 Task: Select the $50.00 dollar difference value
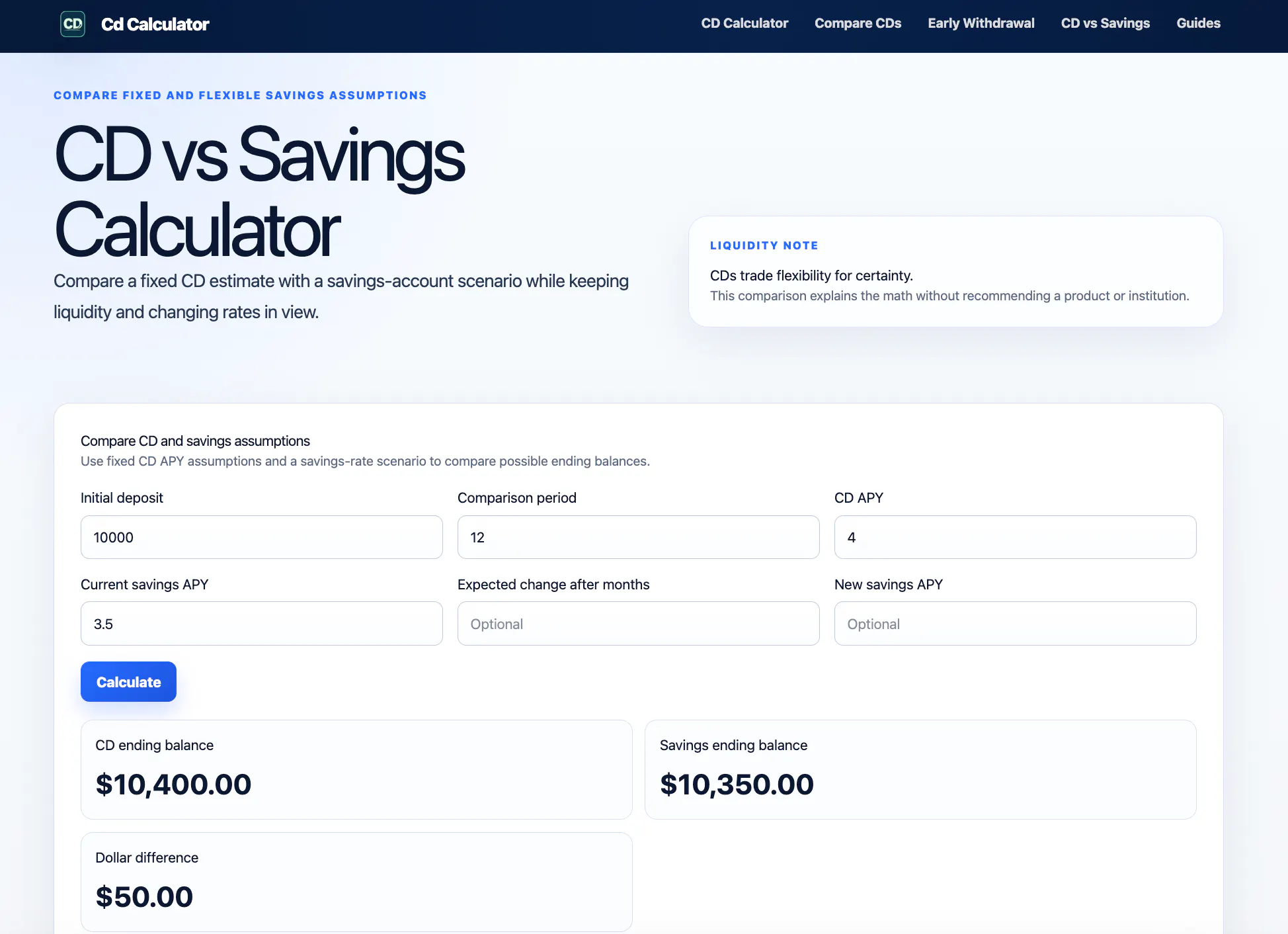(x=144, y=897)
